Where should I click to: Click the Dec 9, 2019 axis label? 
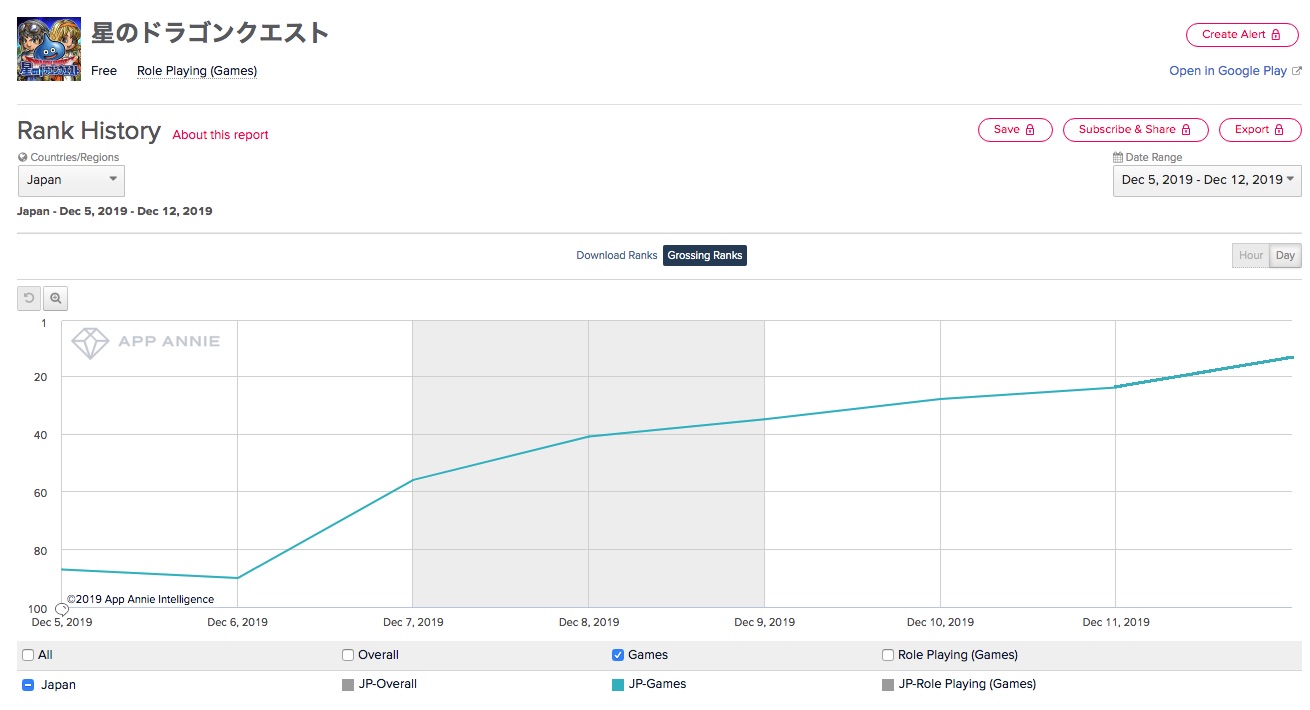click(765, 622)
